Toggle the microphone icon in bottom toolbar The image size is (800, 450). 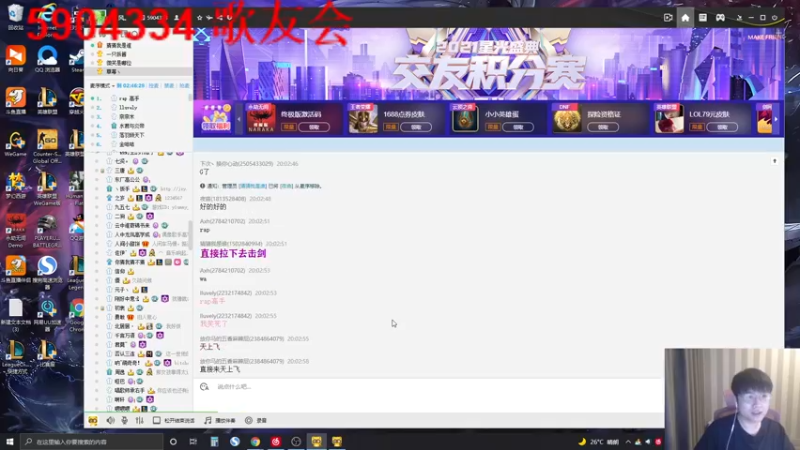tap(124, 420)
